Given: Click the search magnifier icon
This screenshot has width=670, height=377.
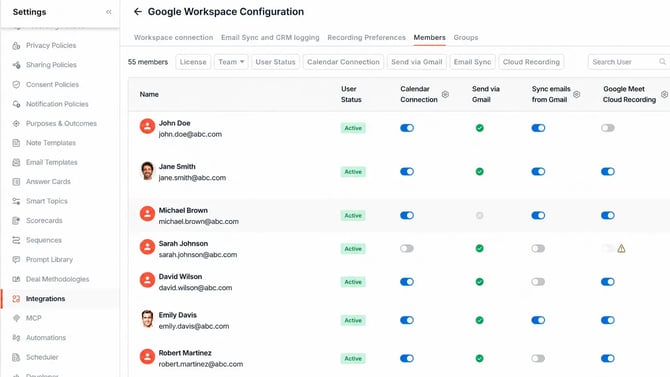Looking at the screenshot, I should coord(662,62).
